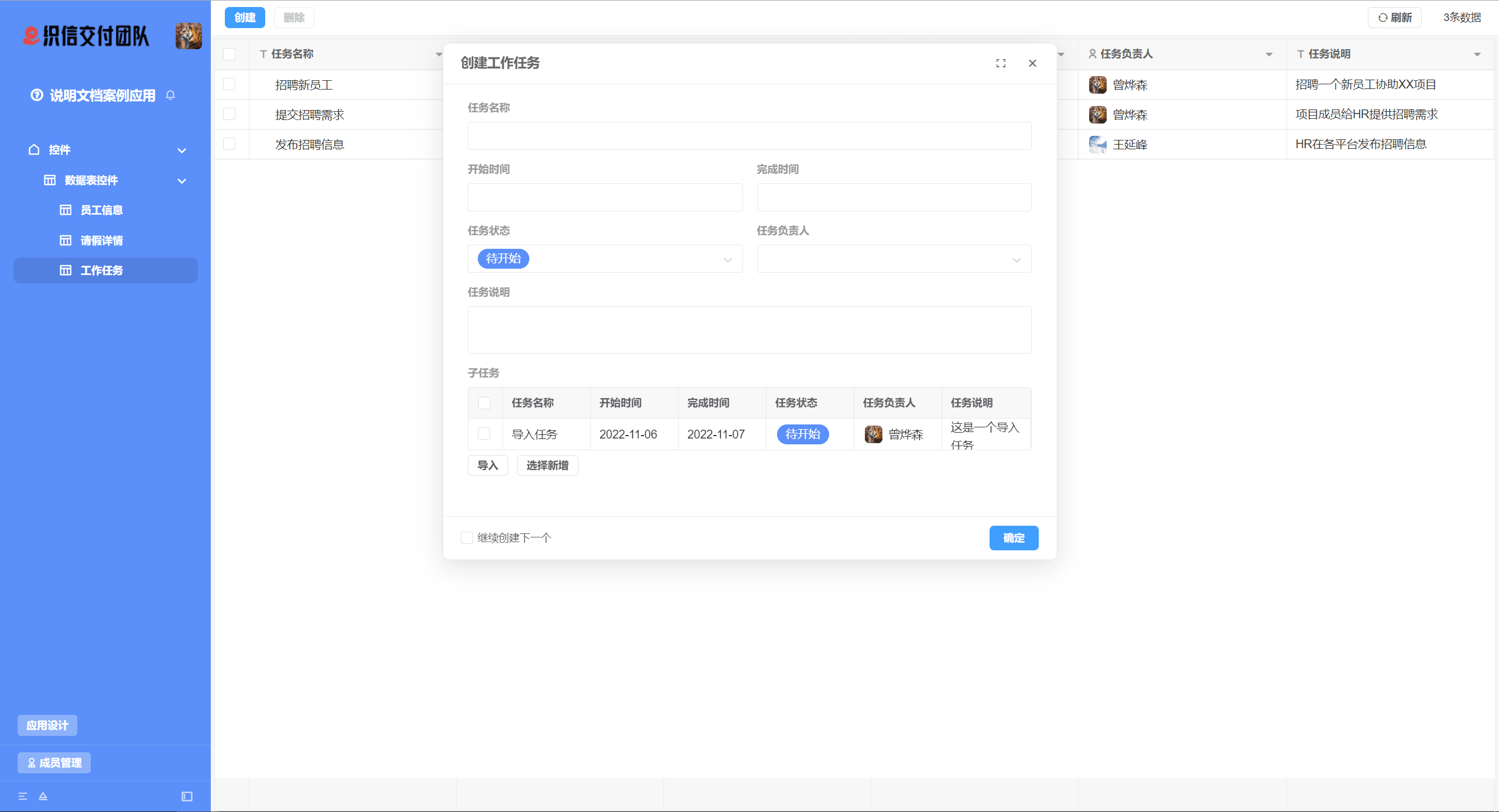Viewport: 1499px width, 812px height.
Task: Open the 员工信息 data table
Action: [x=103, y=210]
